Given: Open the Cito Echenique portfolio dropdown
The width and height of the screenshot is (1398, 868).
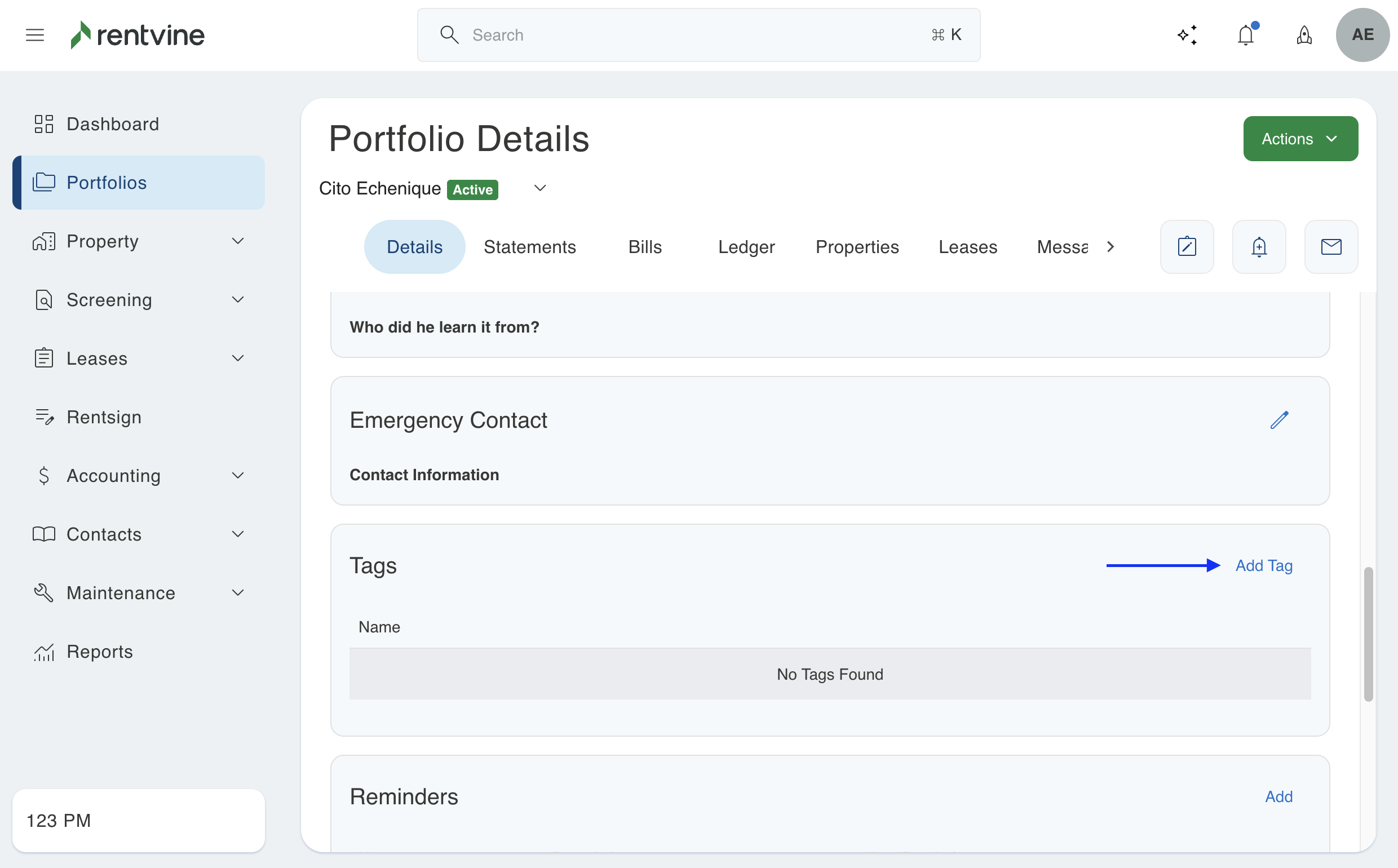Looking at the screenshot, I should pos(539,188).
